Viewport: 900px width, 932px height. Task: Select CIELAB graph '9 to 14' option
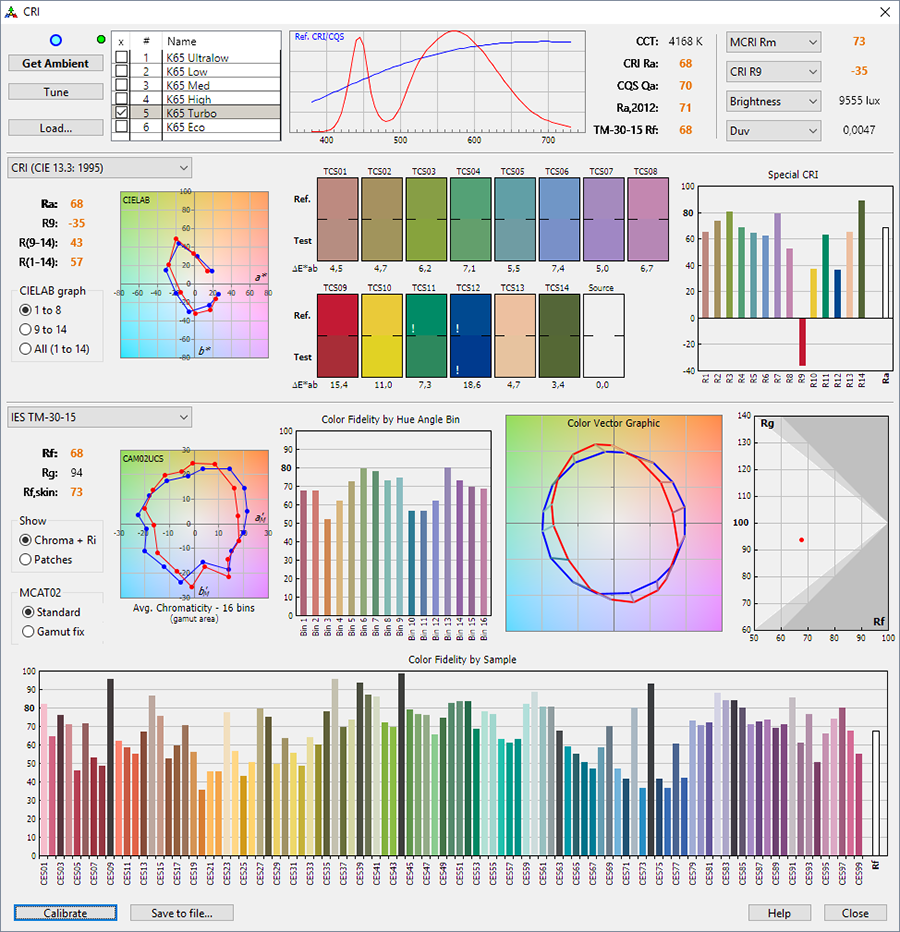[x=27, y=329]
